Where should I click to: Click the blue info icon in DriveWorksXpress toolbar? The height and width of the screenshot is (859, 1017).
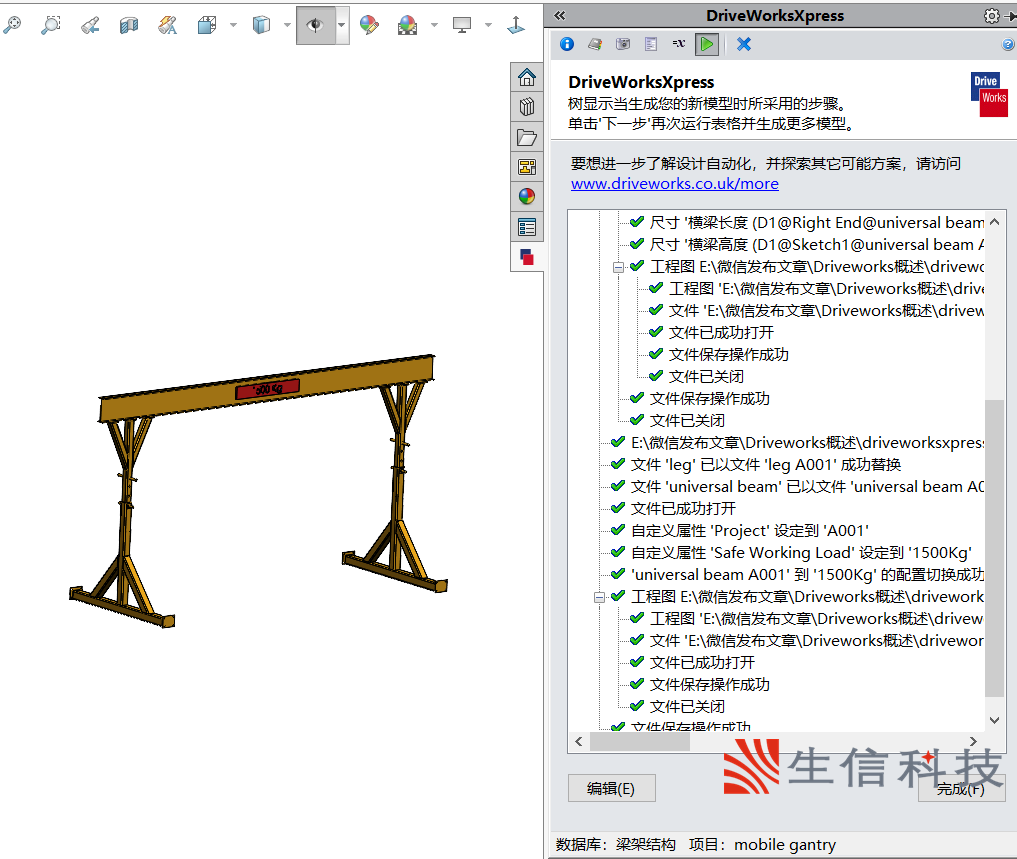(x=567, y=44)
